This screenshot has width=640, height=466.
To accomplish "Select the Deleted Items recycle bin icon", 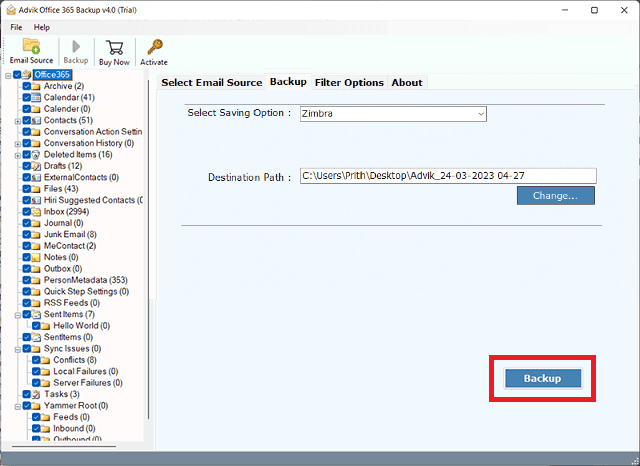I will (36, 155).
